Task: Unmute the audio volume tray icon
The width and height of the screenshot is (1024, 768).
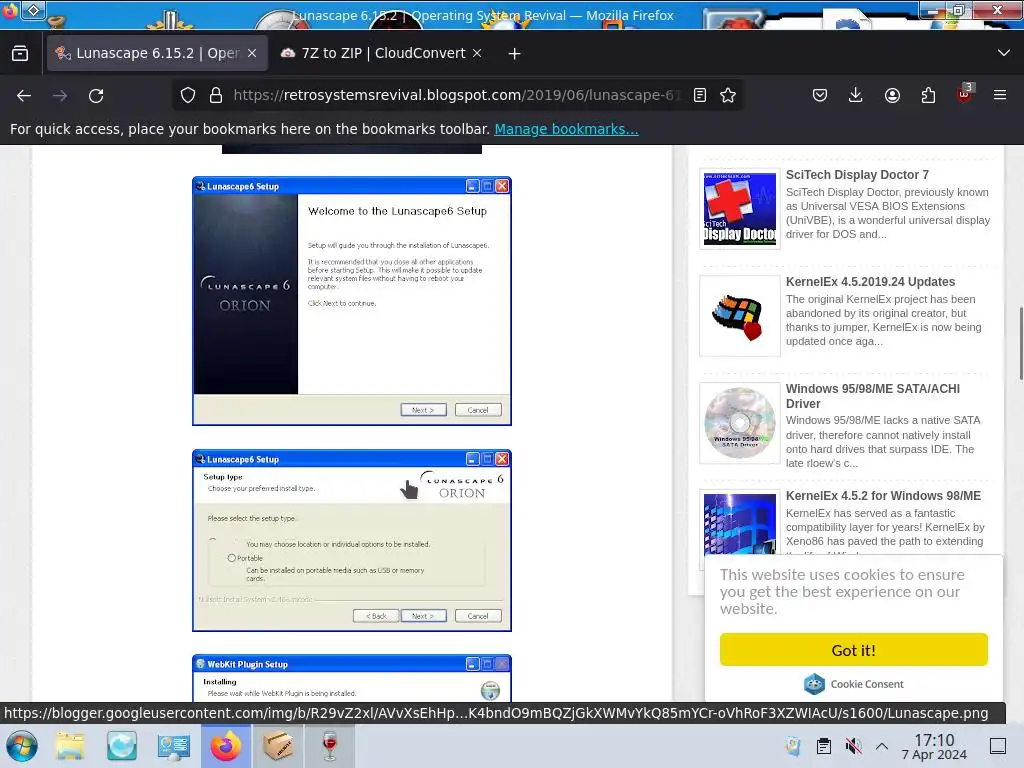Action: point(853,746)
